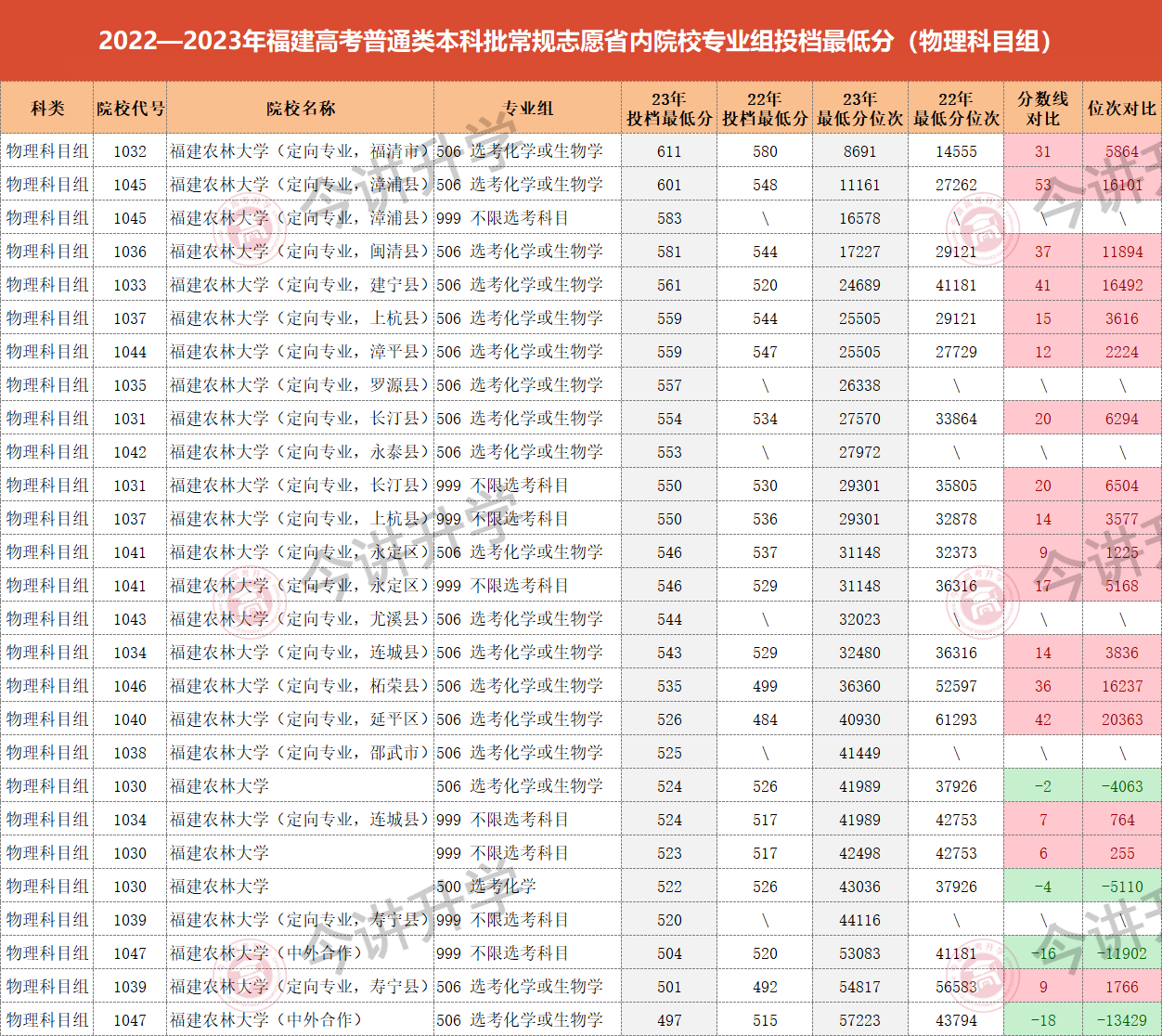Click rank cell 57223

click(860, 1020)
